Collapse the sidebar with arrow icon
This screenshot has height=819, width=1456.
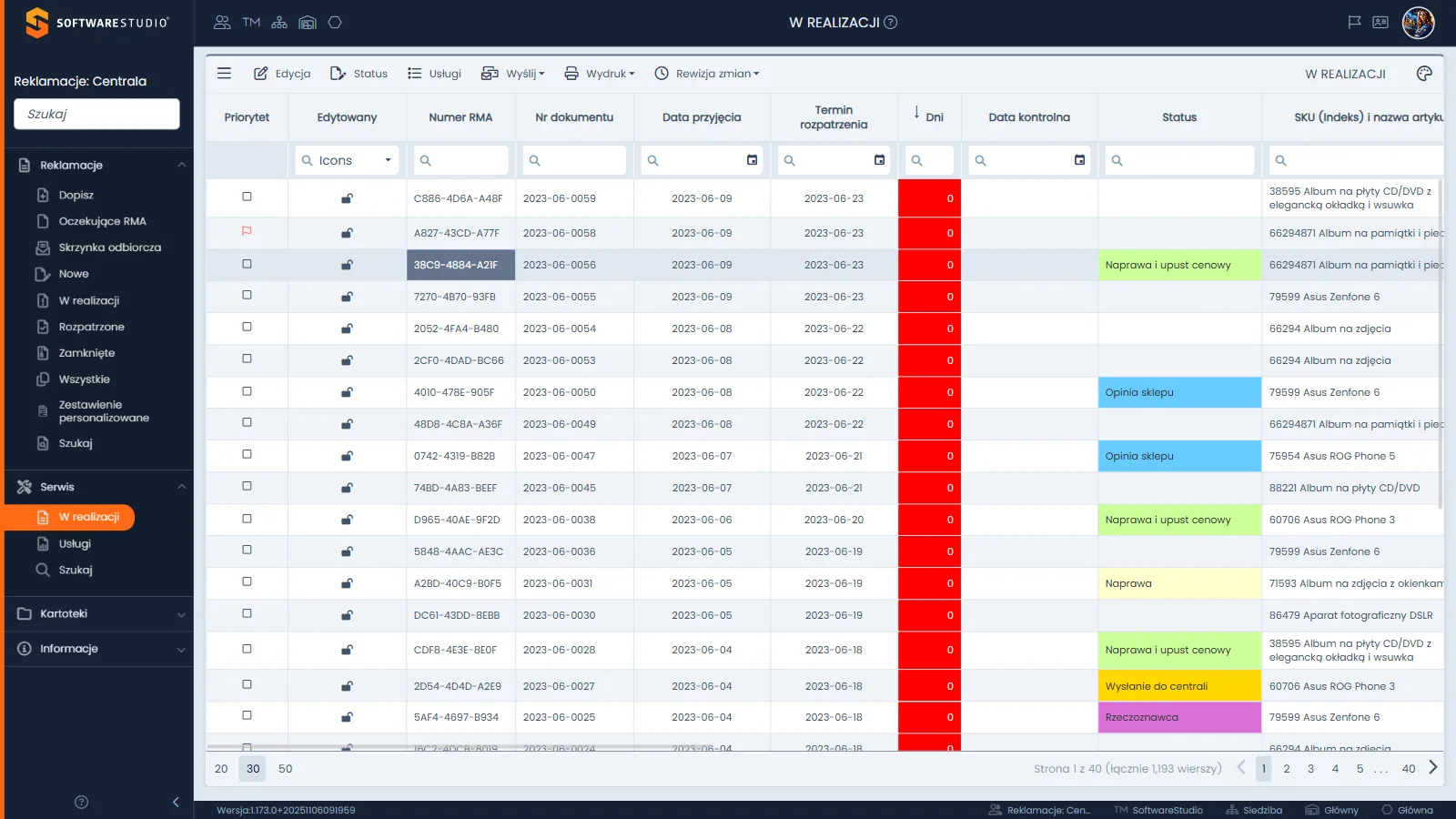(x=176, y=802)
